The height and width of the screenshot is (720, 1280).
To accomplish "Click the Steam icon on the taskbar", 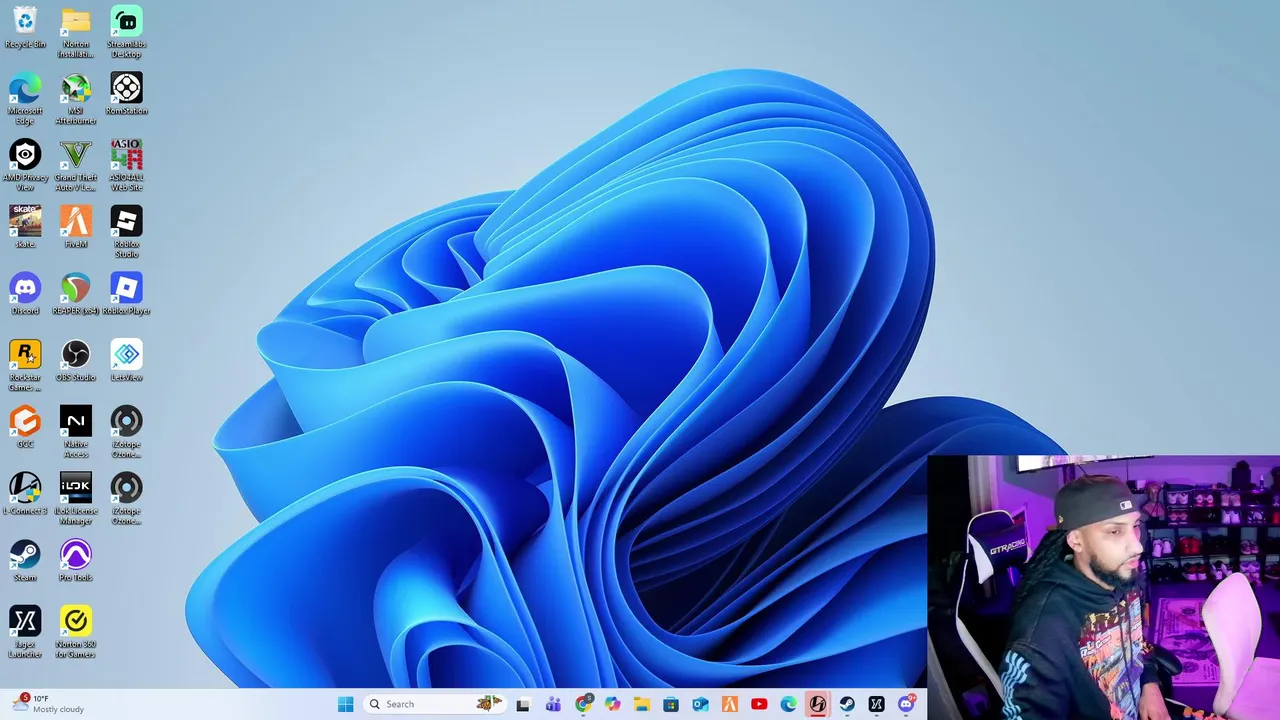I will [x=847, y=704].
